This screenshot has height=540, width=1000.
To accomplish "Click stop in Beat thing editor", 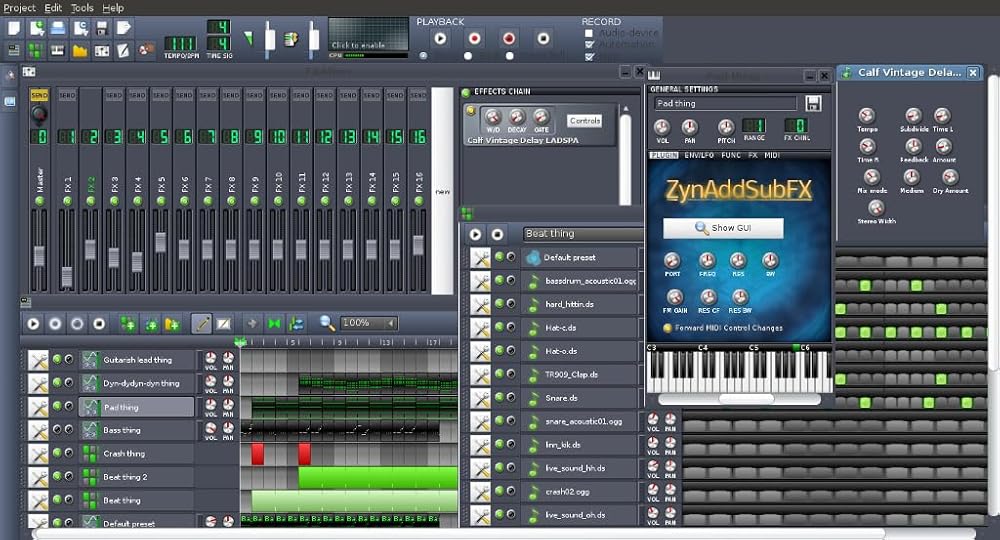I will (x=497, y=234).
